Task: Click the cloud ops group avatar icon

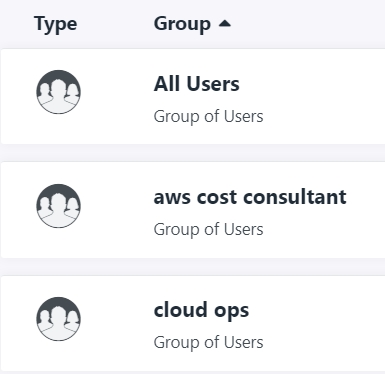Action: point(58,319)
